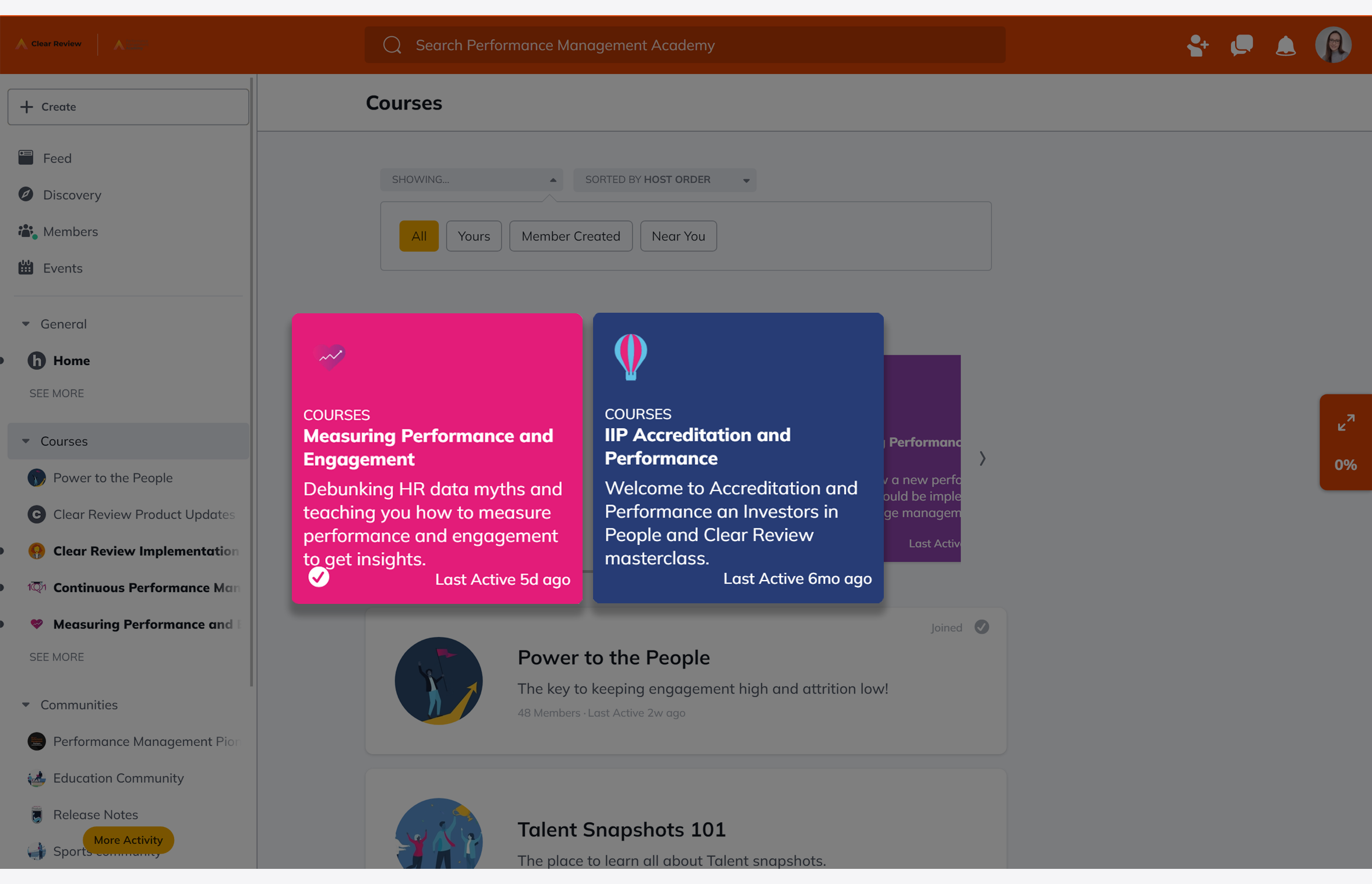The height and width of the screenshot is (884, 1372).
Task: Select the All filter
Action: 419,236
